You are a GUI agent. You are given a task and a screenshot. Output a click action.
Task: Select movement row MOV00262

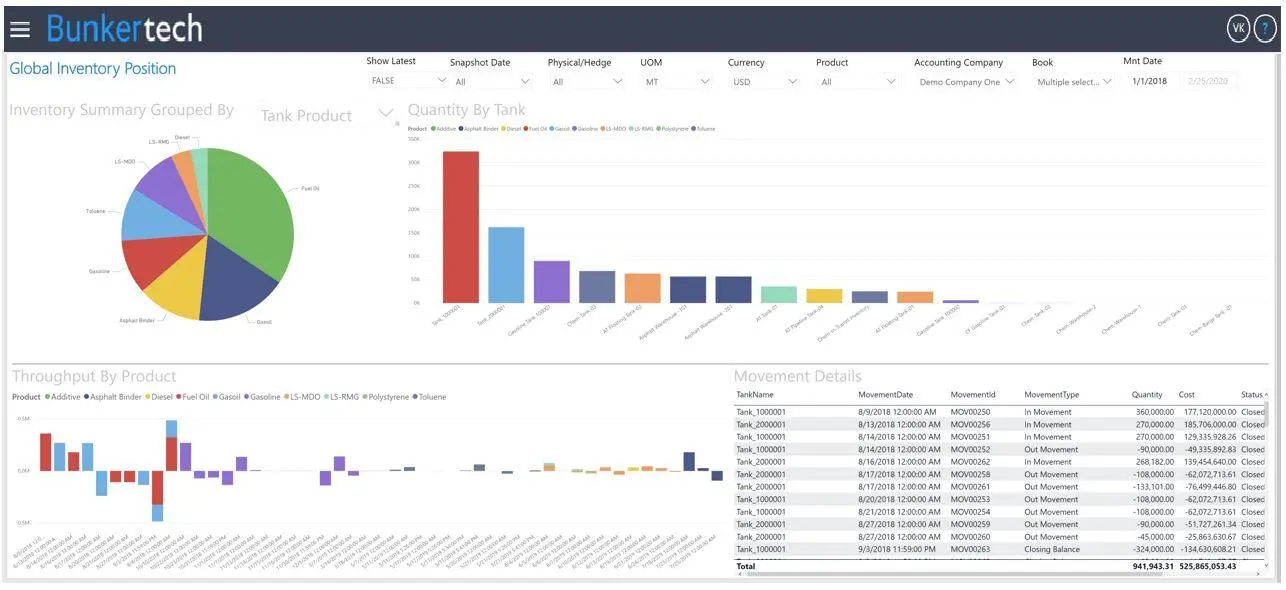1000,462
